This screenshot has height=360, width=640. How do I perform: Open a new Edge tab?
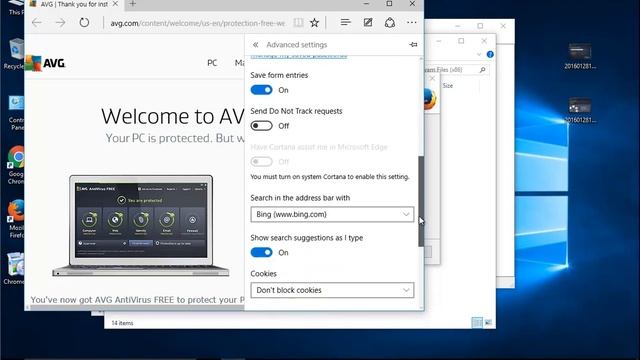coord(133,4)
